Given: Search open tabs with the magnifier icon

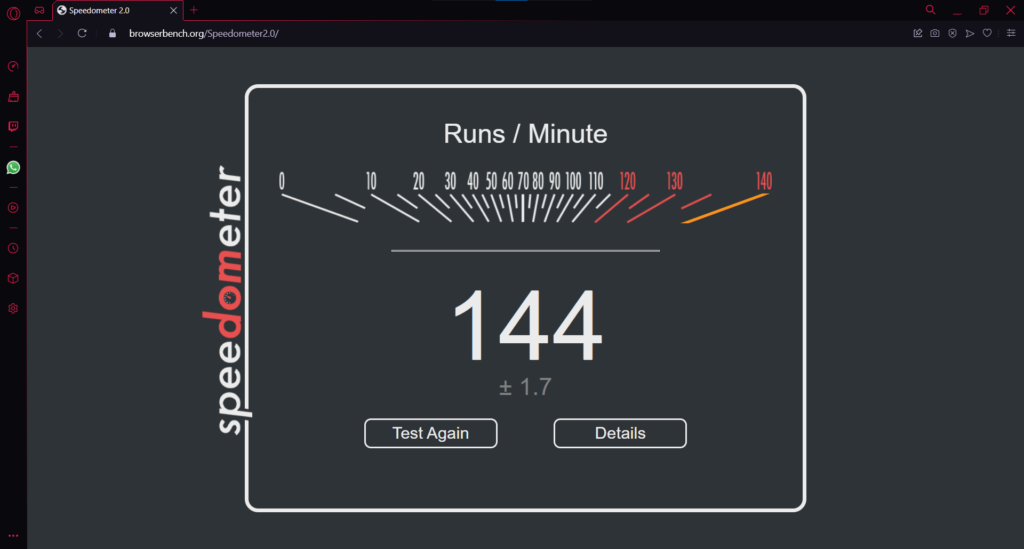Looking at the screenshot, I should pos(931,10).
